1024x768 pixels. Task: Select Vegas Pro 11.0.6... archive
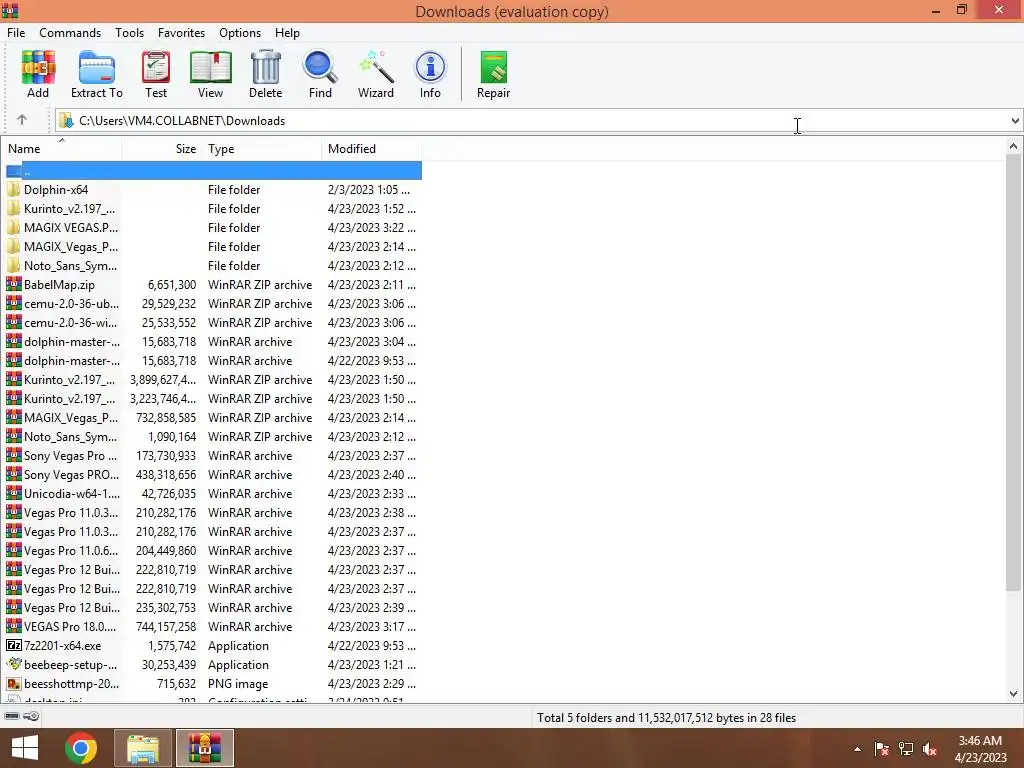pyautogui.click(x=214, y=550)
